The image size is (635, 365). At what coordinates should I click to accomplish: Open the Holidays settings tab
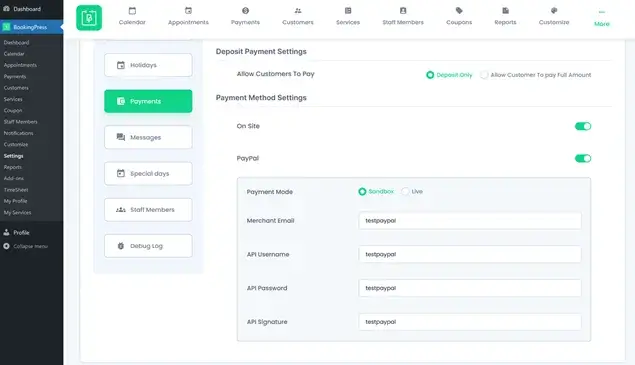coord(148,65)
